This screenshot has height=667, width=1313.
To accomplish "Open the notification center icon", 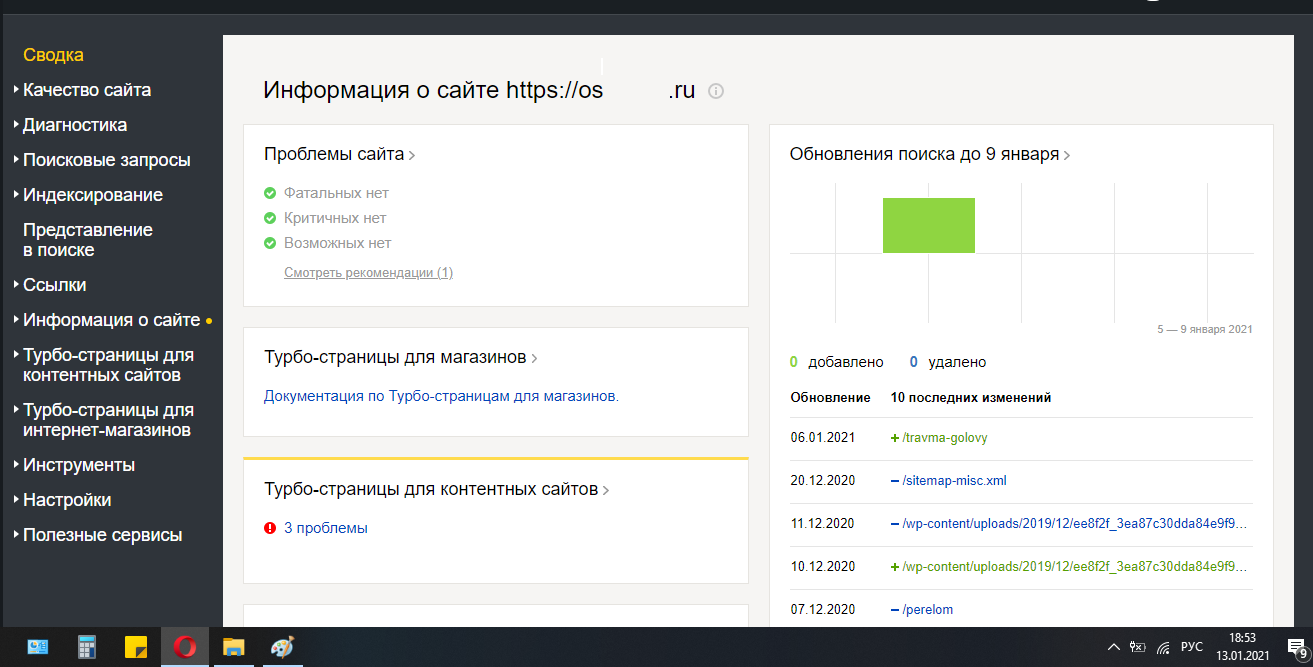I will [1296, 647].
